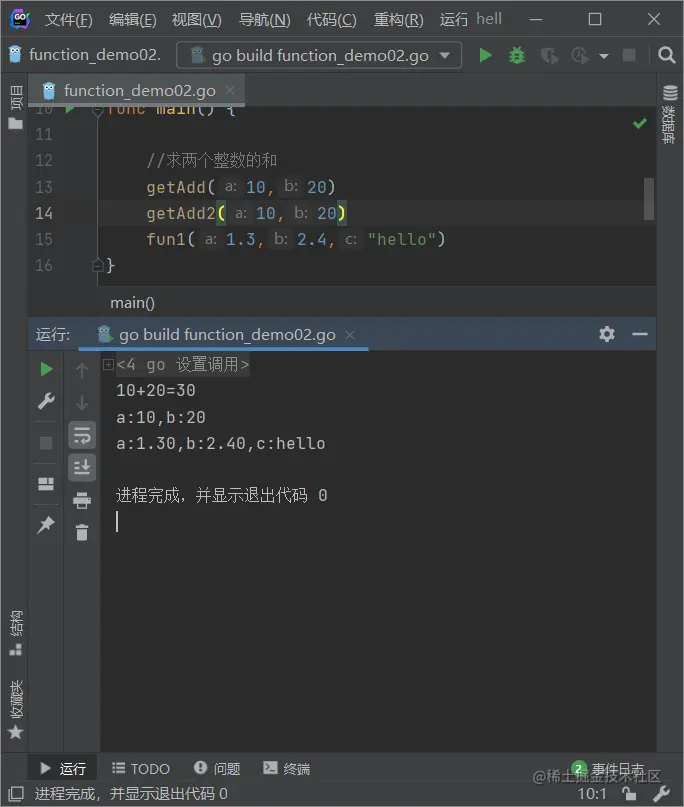The image size is (684, 807).
Task: Click the main() breadcrumb
Action: click(x=132, y=303)
